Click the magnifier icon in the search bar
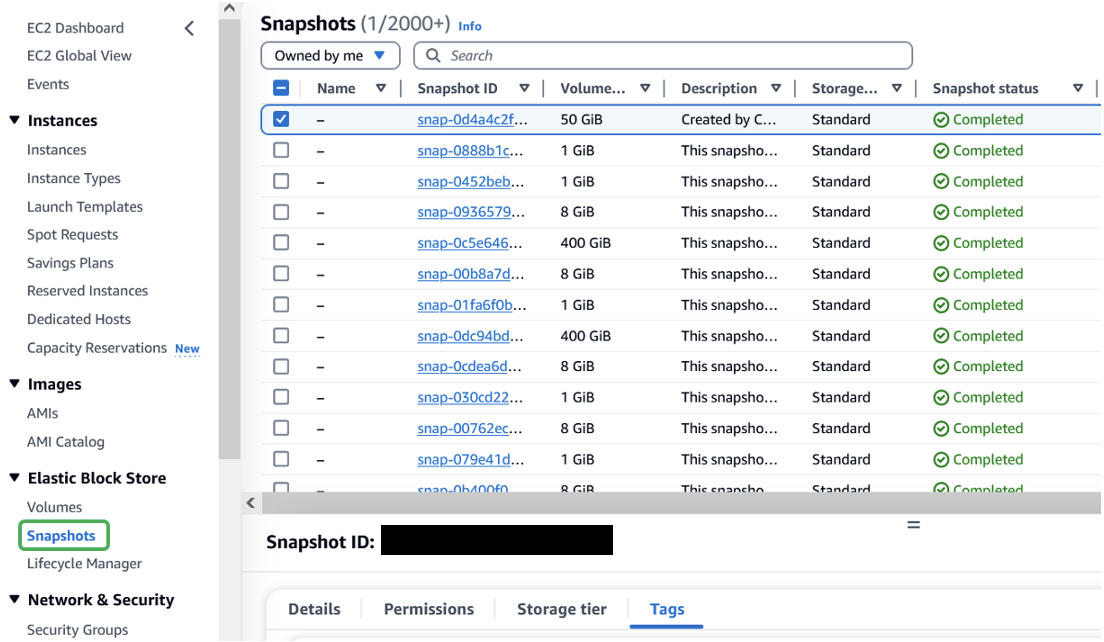This screenshot has width=1104, height=642. point(432,55)
